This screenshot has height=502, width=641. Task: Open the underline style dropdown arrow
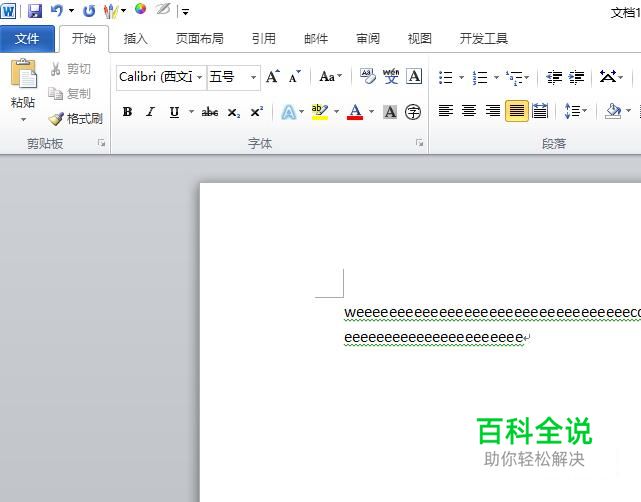pyautogui.click(x=191, y=111)
